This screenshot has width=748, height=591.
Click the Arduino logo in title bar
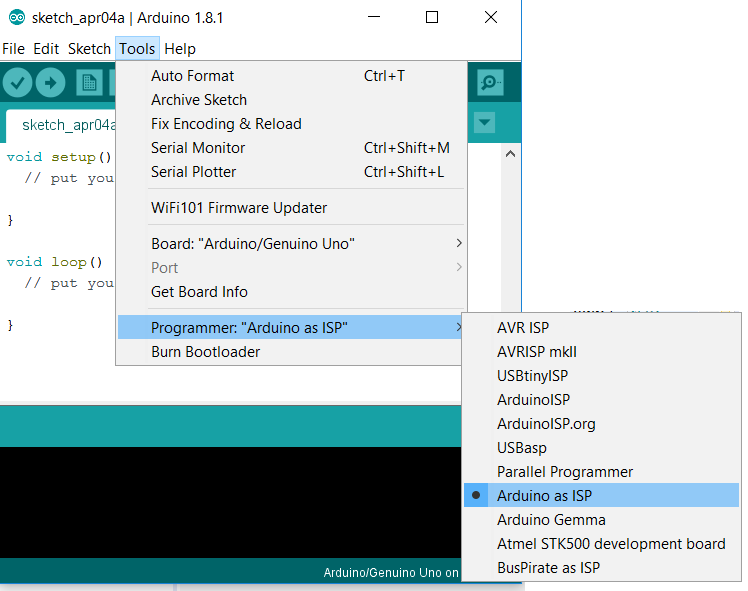tap(17, 18)
